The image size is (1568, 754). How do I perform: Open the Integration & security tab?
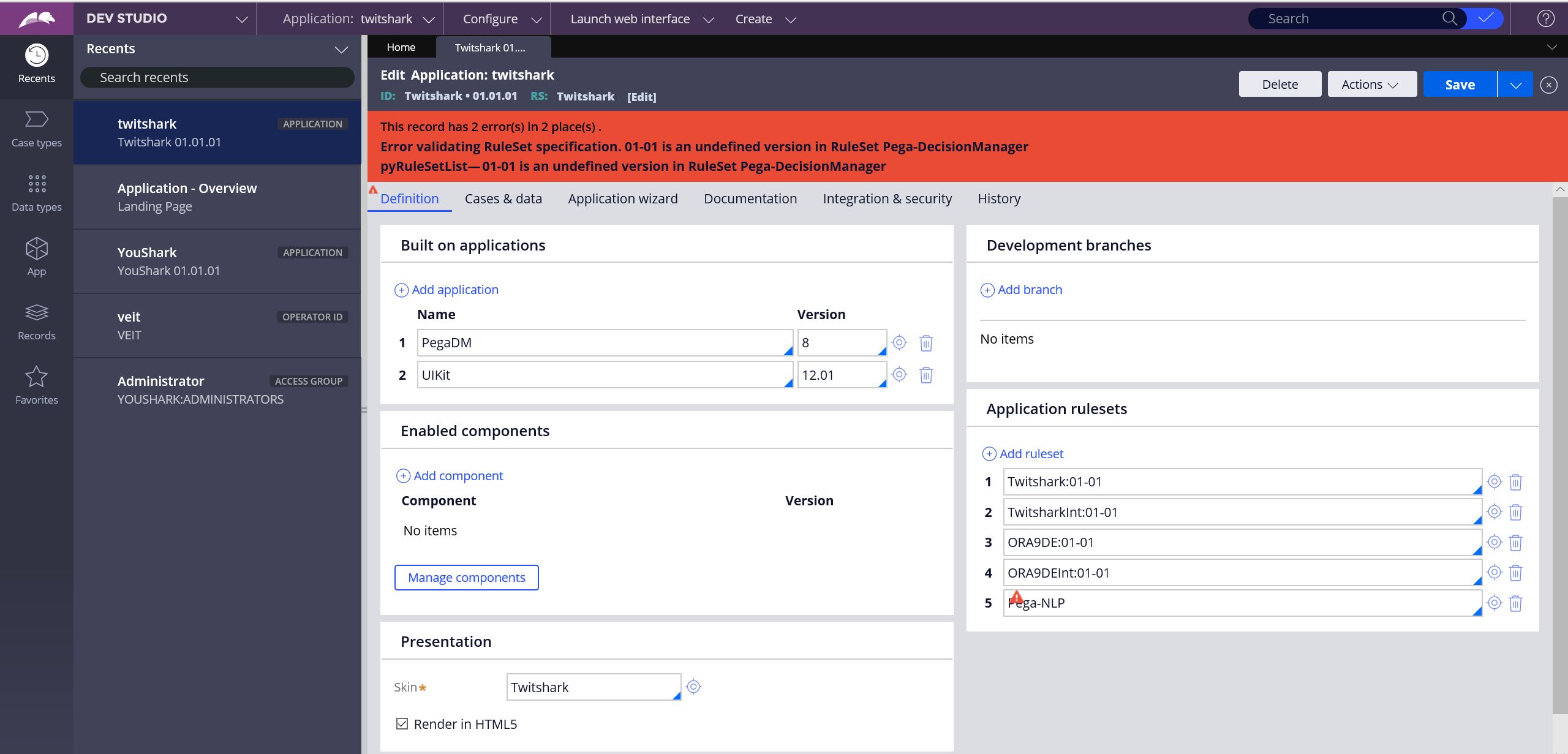[x=887, y=198]
